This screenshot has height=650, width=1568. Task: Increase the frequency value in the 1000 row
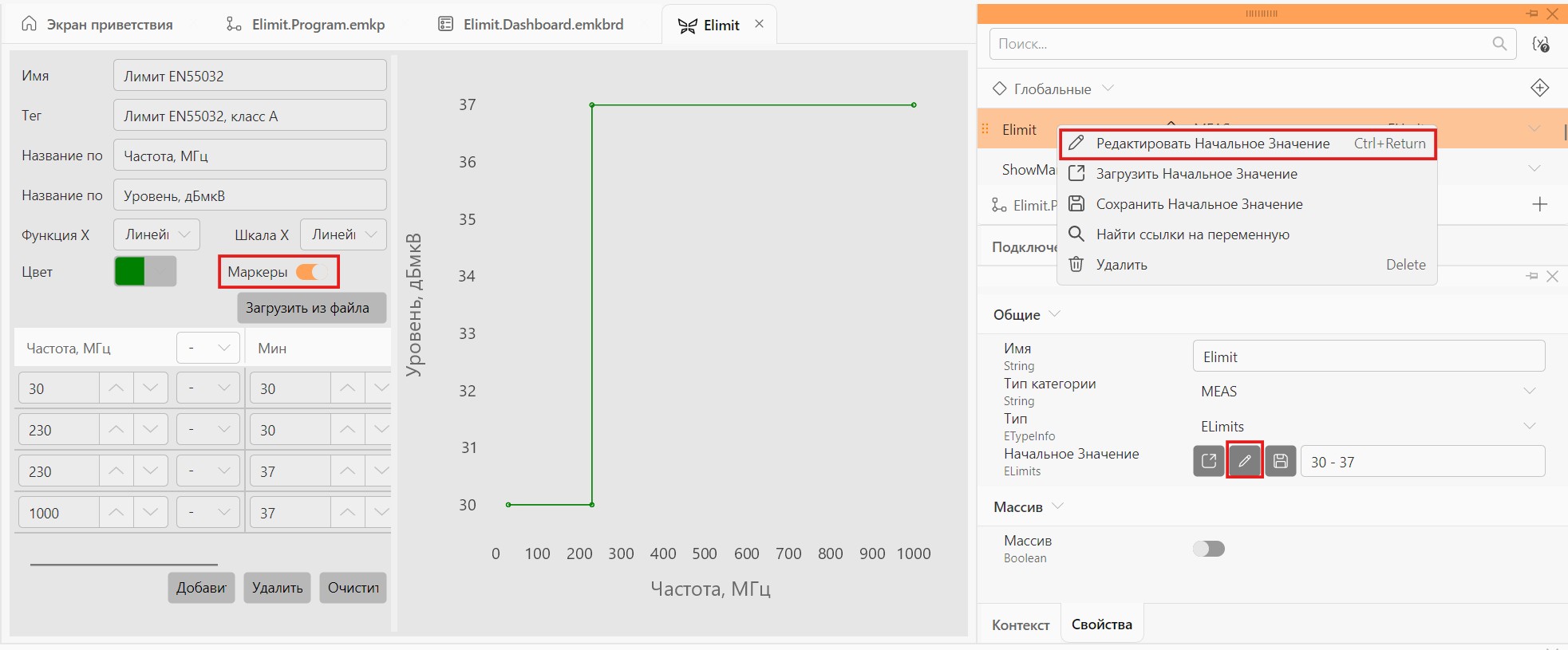click(x=116, y=513)
